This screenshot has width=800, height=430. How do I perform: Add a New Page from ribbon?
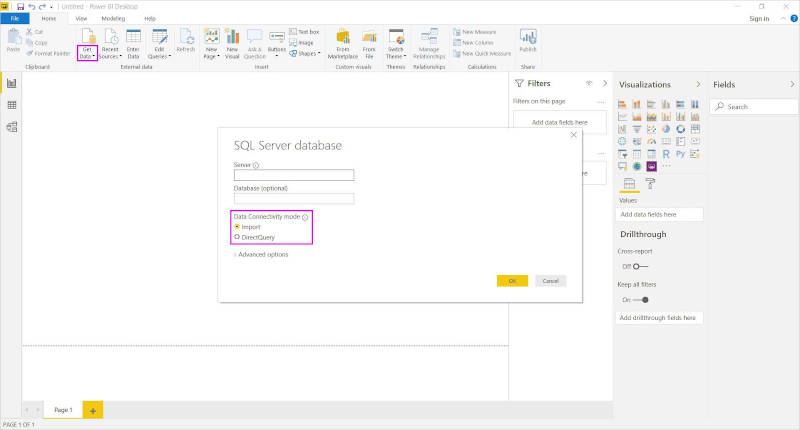211,44
